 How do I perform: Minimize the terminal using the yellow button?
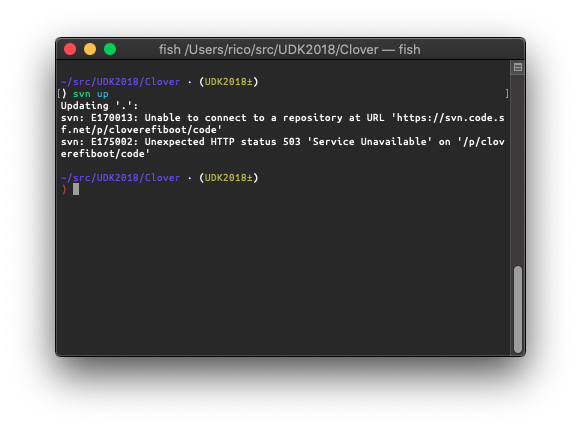[x=90, y=49]
